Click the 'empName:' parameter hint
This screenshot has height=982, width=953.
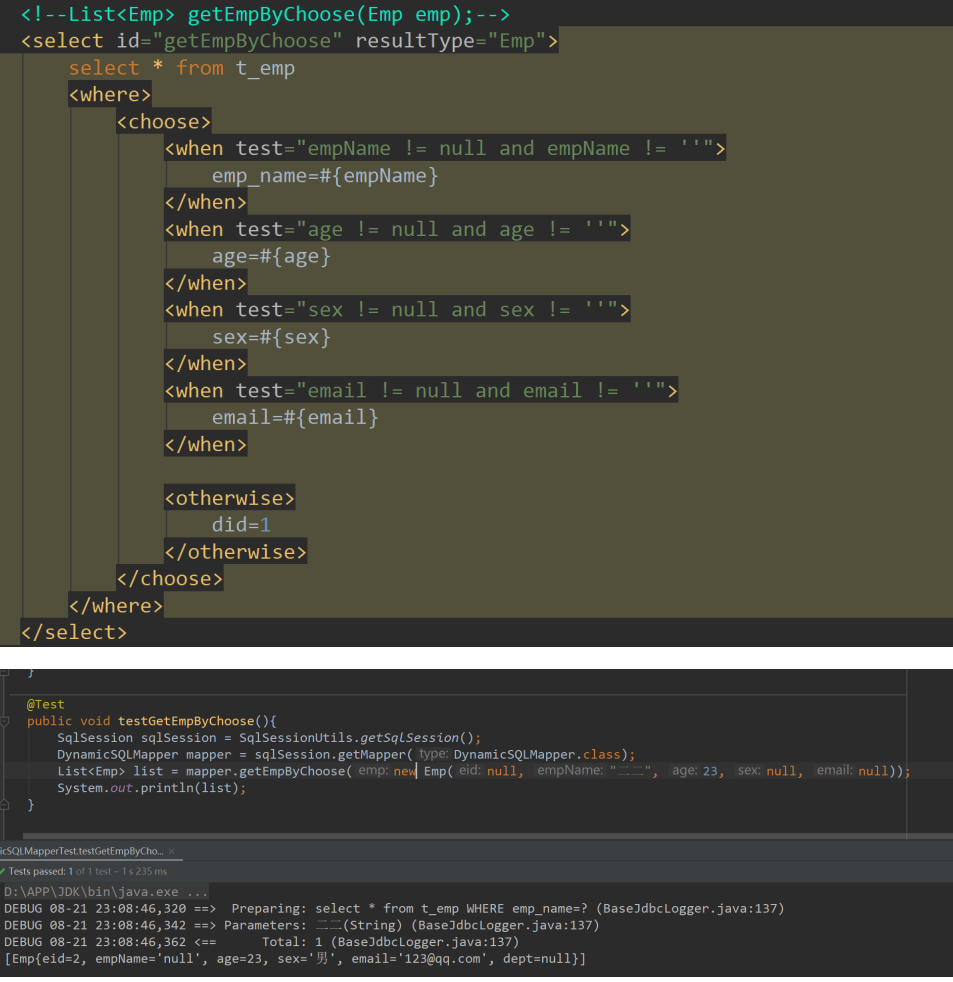pos(570,771)
